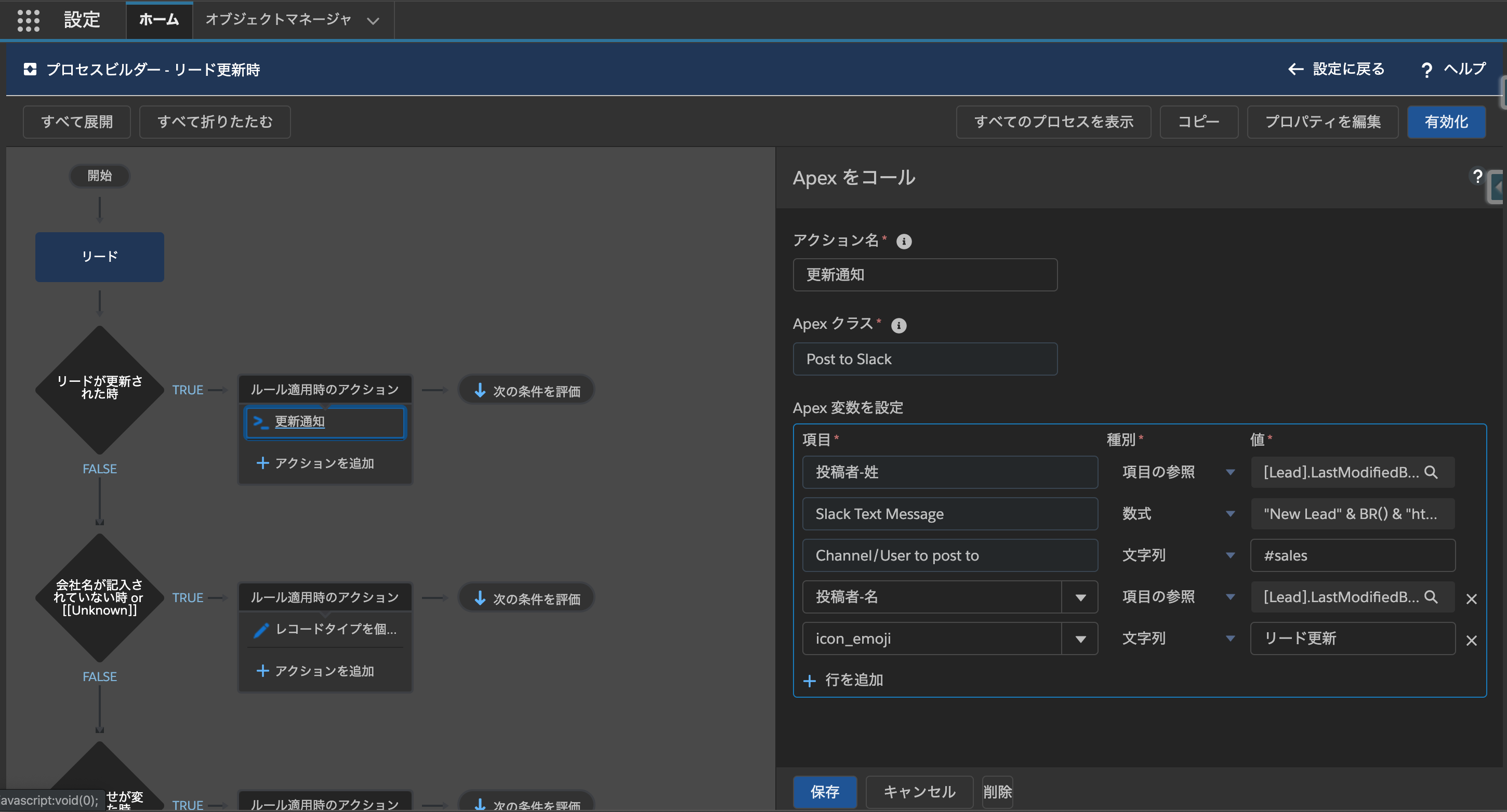Open 種別 dropdown for Slack Text Message
Image resolution: width=1507 pixels, height=812 pixels.
click(x=1230, y=514)
